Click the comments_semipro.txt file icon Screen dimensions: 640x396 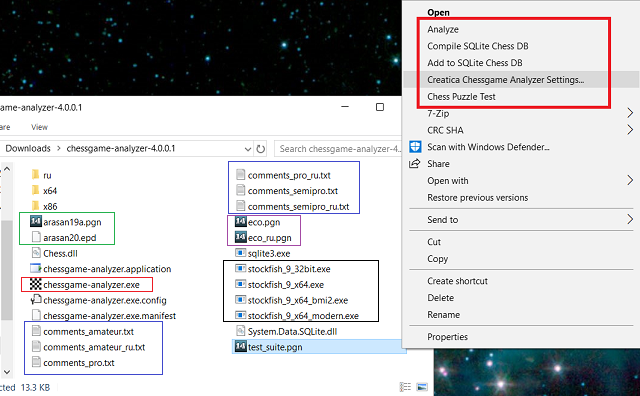240,190
